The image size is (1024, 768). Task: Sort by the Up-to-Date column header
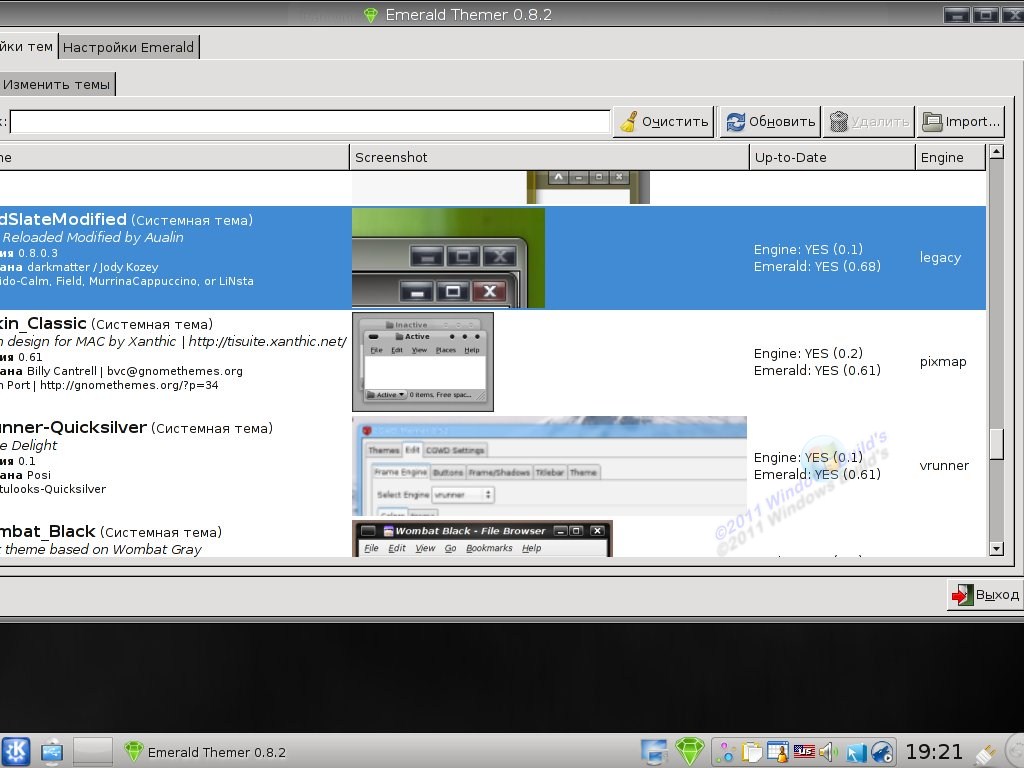click(x=832, y=157)
